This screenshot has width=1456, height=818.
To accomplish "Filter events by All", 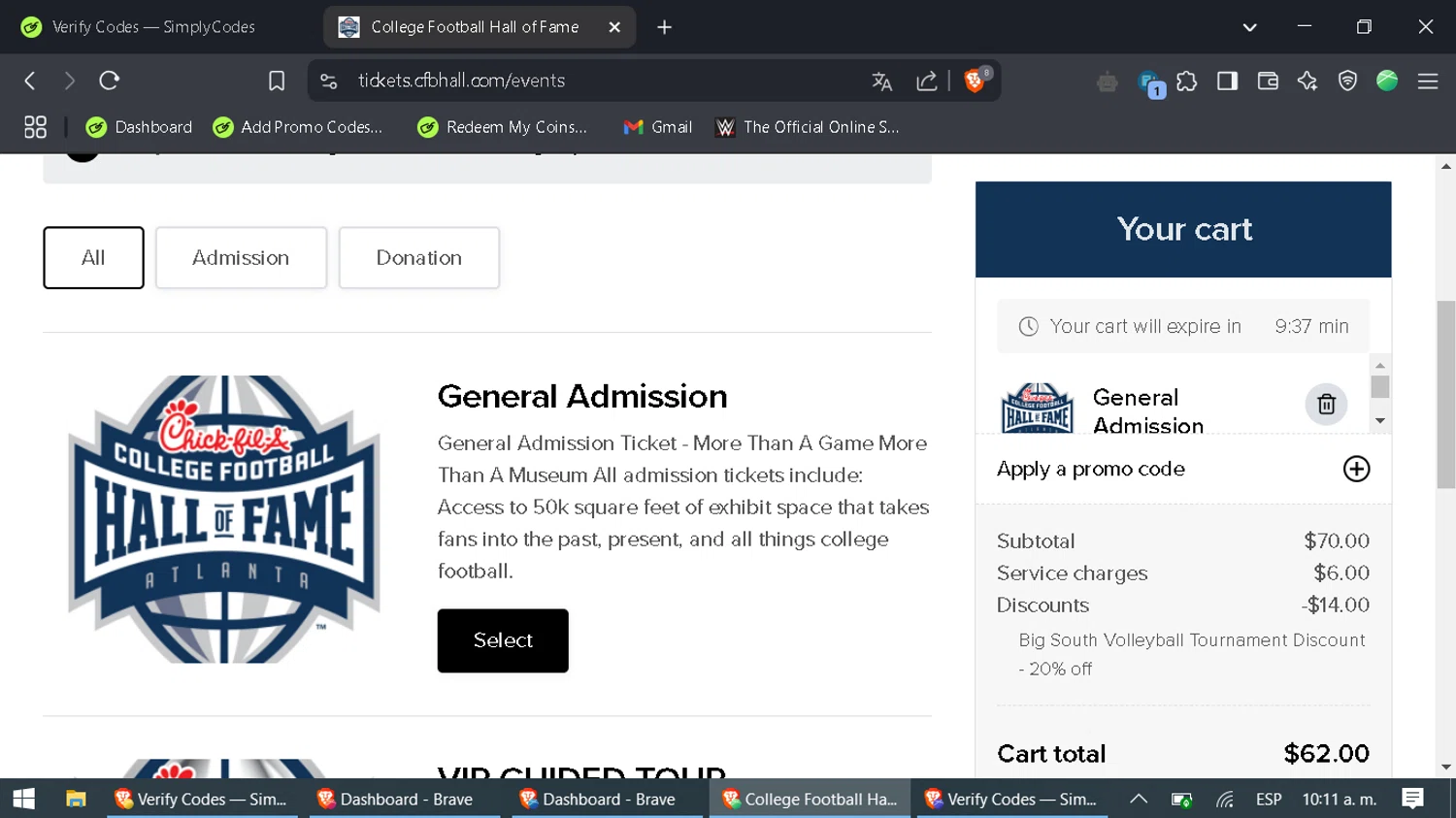I will (x=93, y=258).
